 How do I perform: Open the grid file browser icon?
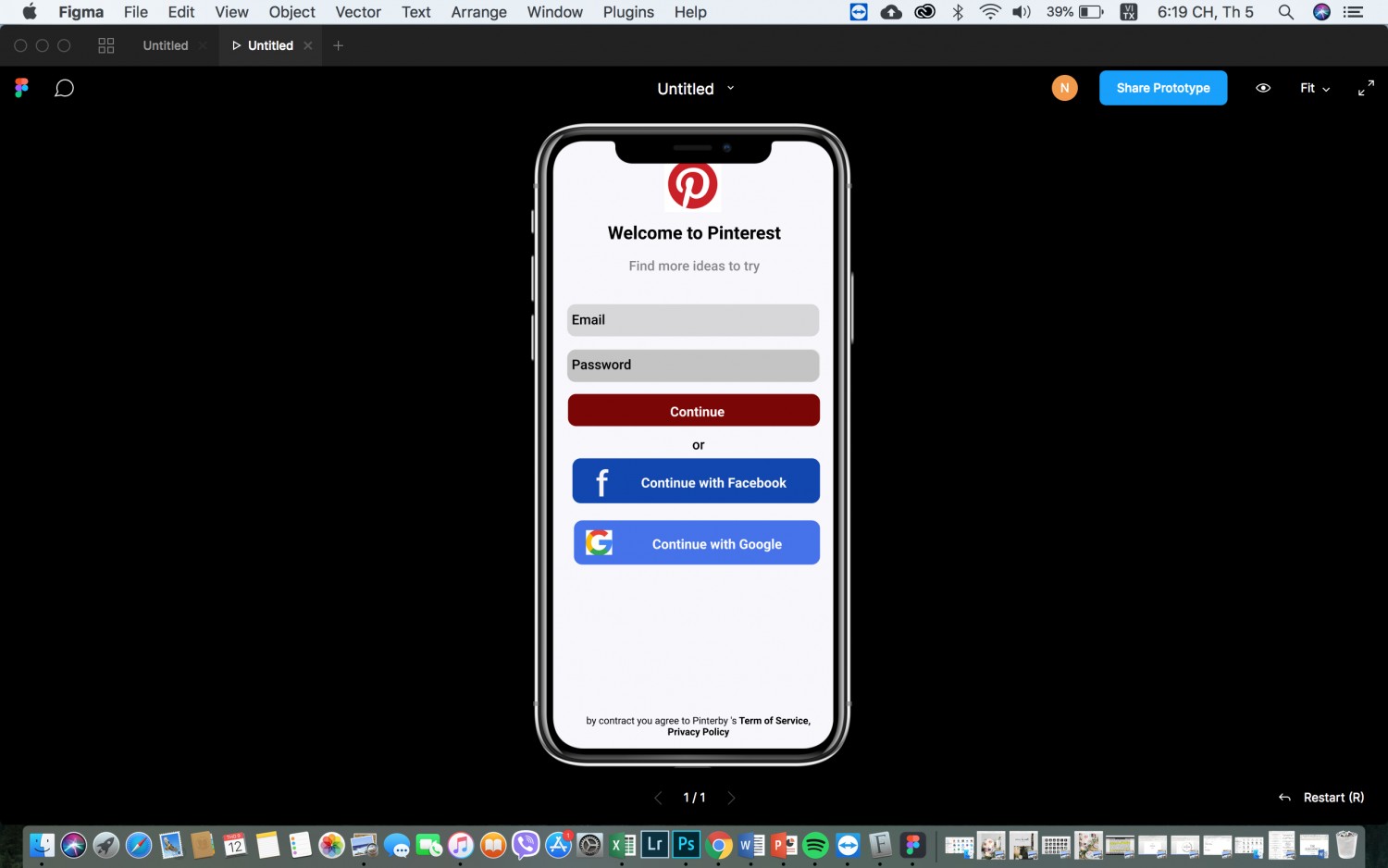point(106,45)
